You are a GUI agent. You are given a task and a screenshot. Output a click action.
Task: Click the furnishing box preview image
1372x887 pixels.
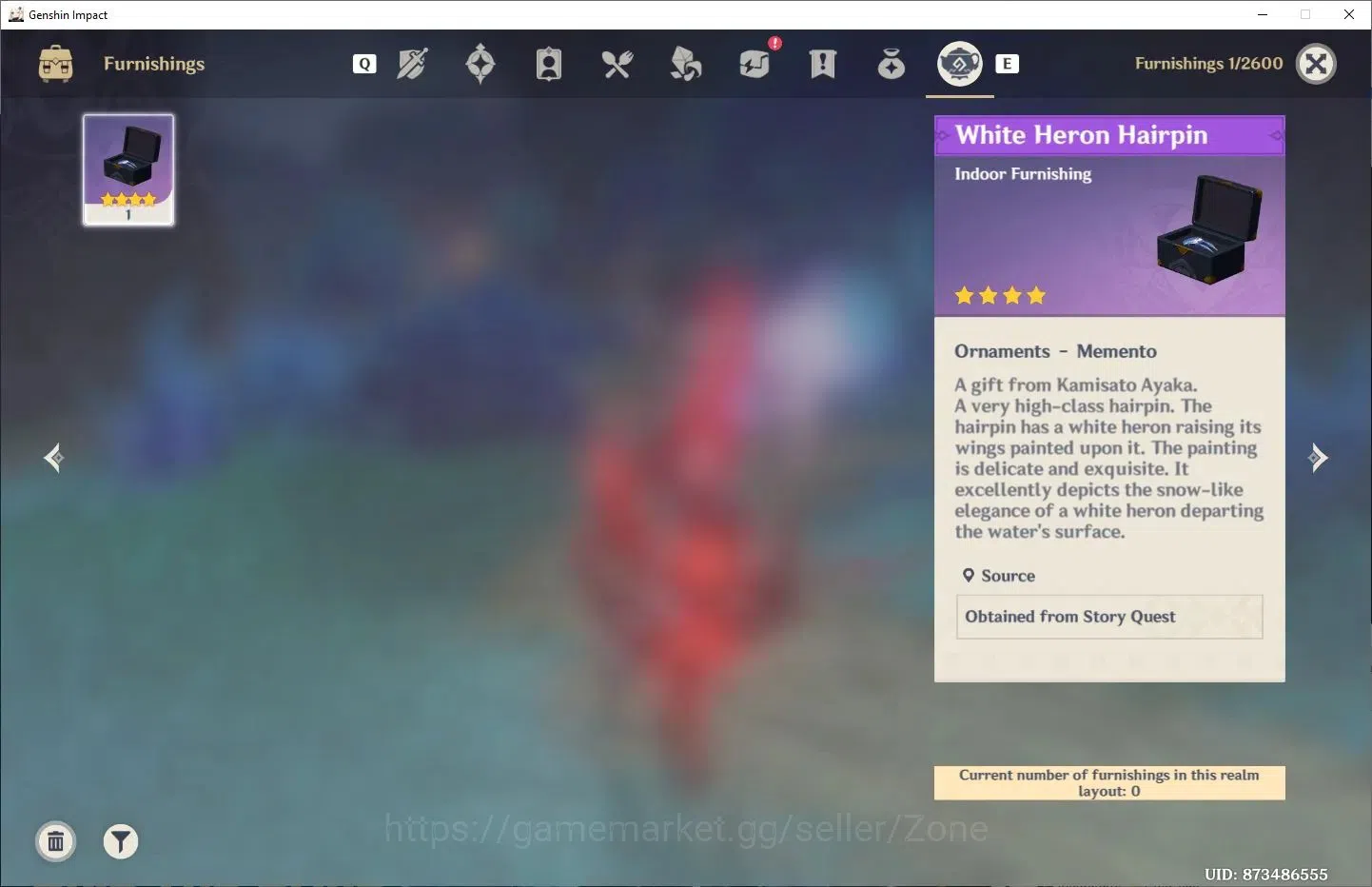[1209, 231]
